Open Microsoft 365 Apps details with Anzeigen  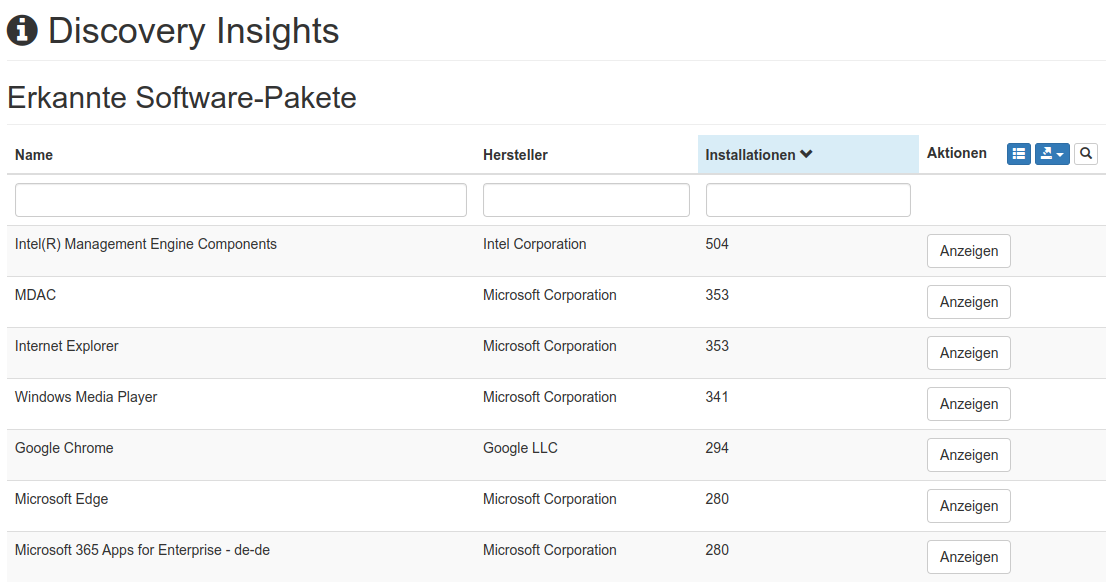968,557
